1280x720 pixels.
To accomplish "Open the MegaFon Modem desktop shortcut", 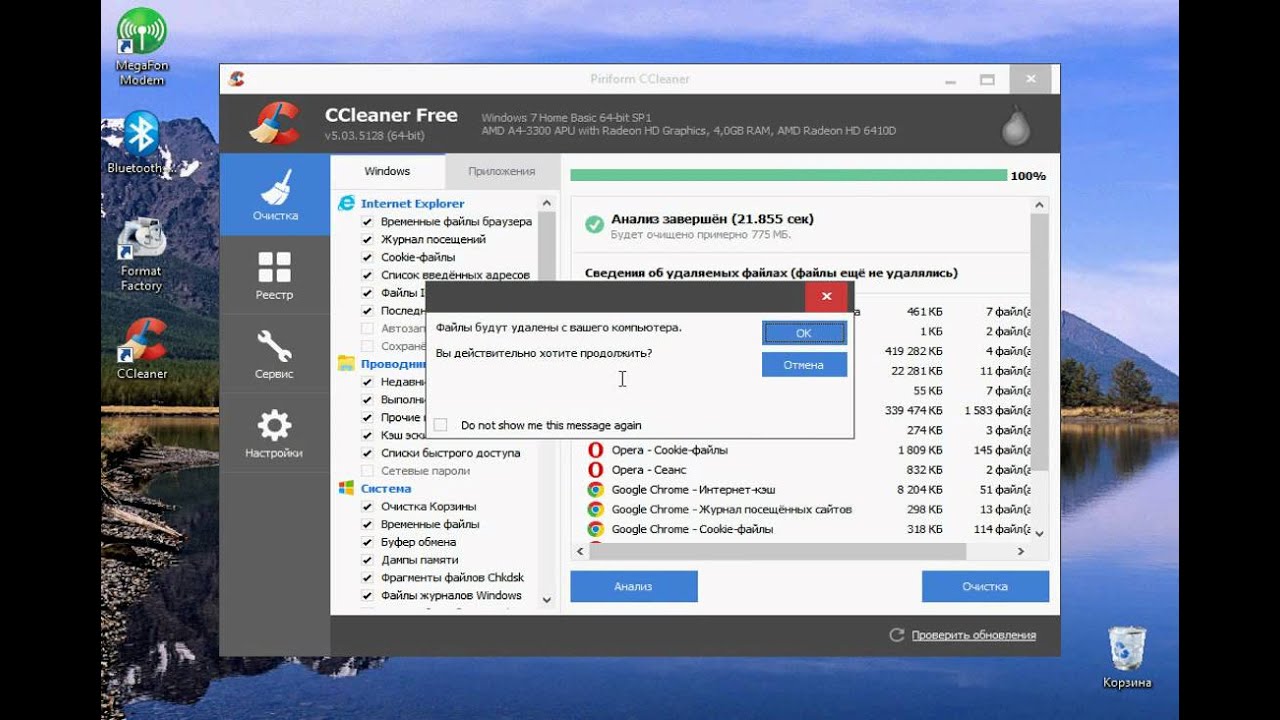I will pos(142,46).
